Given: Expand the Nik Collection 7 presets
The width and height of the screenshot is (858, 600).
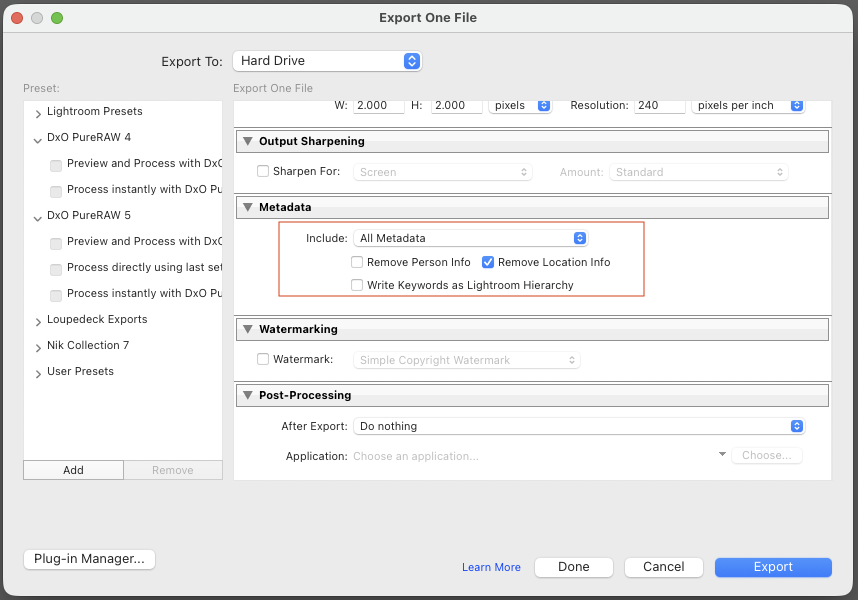Looking at the screenshot, I should point(38,346).
